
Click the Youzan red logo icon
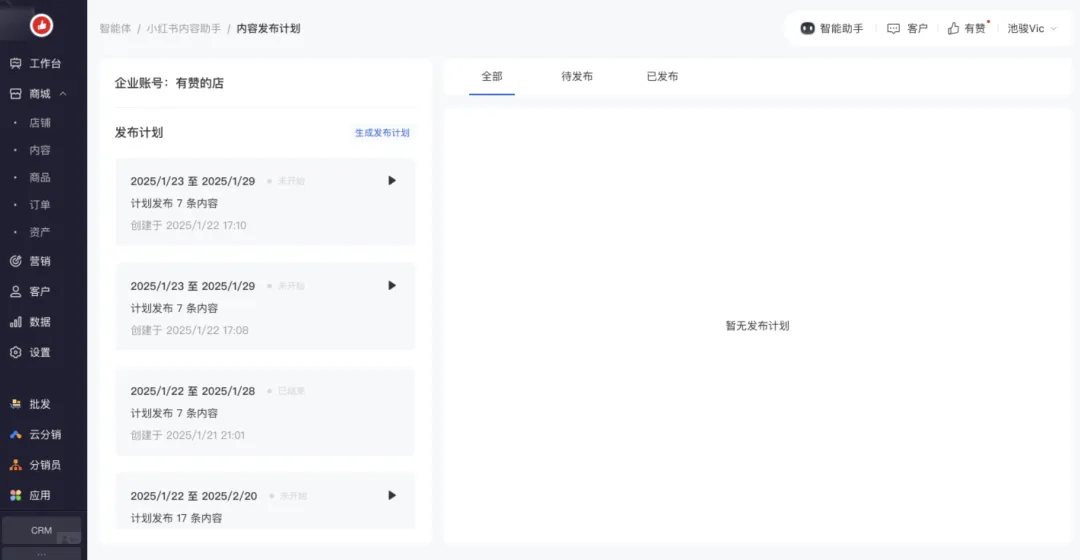tap(42, 26)
